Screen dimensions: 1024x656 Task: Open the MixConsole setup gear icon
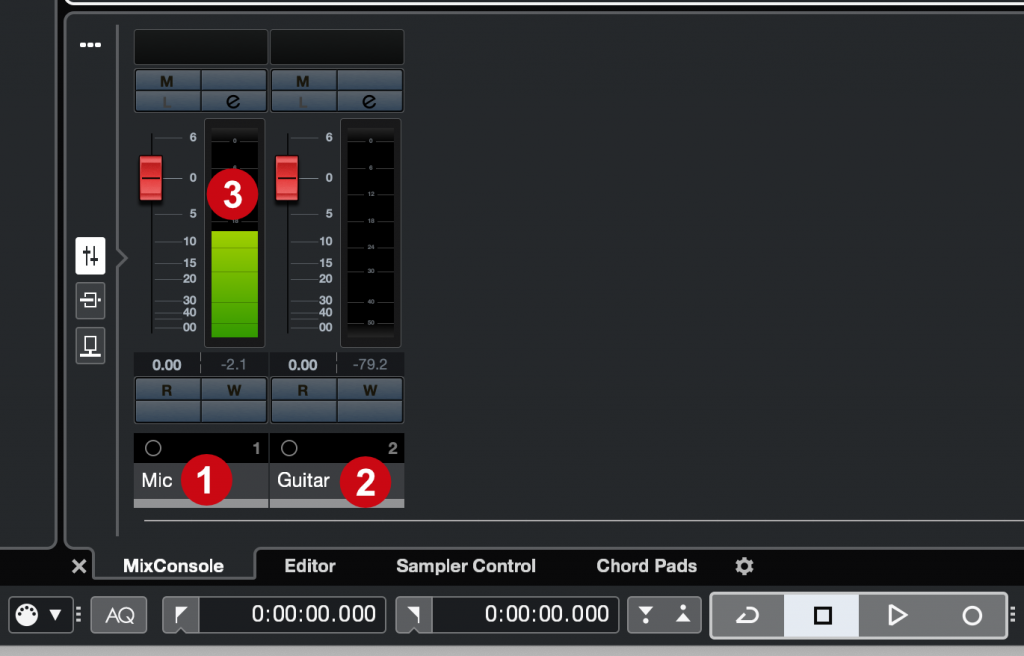coord(744,566)
